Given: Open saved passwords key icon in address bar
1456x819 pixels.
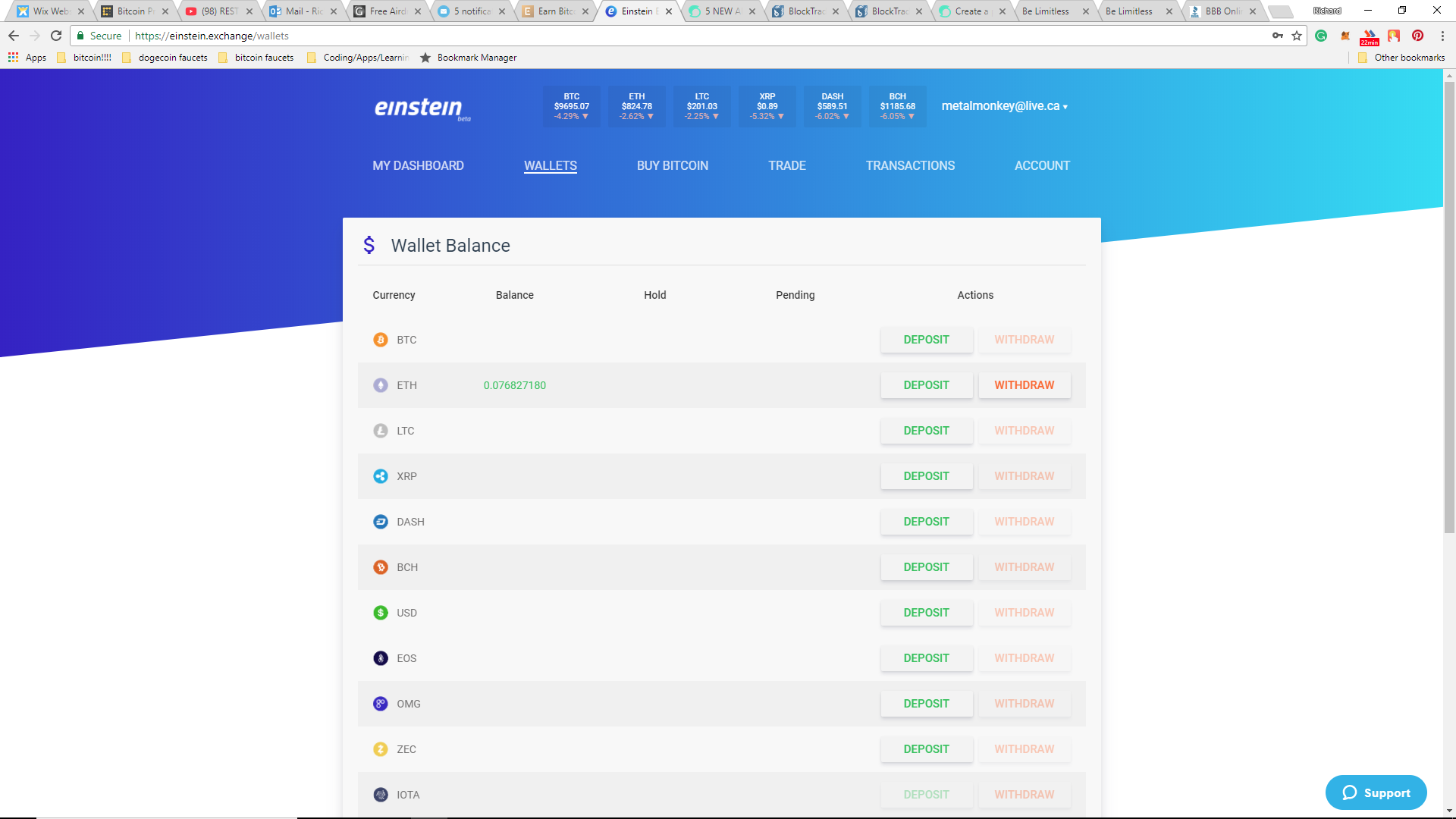Looking at the screenshot, I should pyautogui.click(x=1278, y=36).
